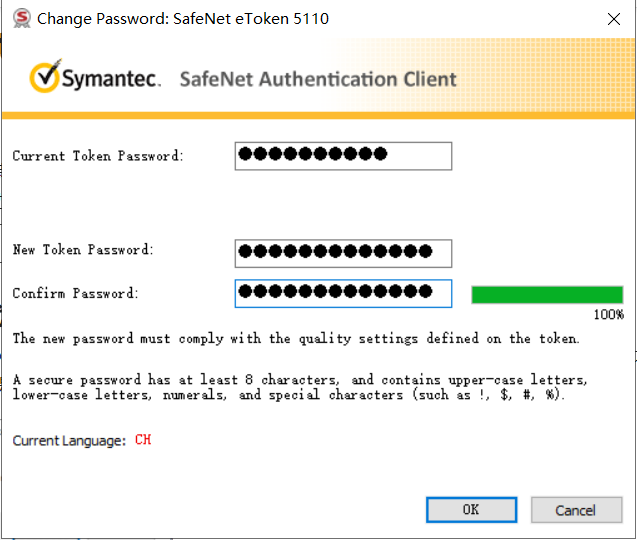Click the secure password hint text

300,387
